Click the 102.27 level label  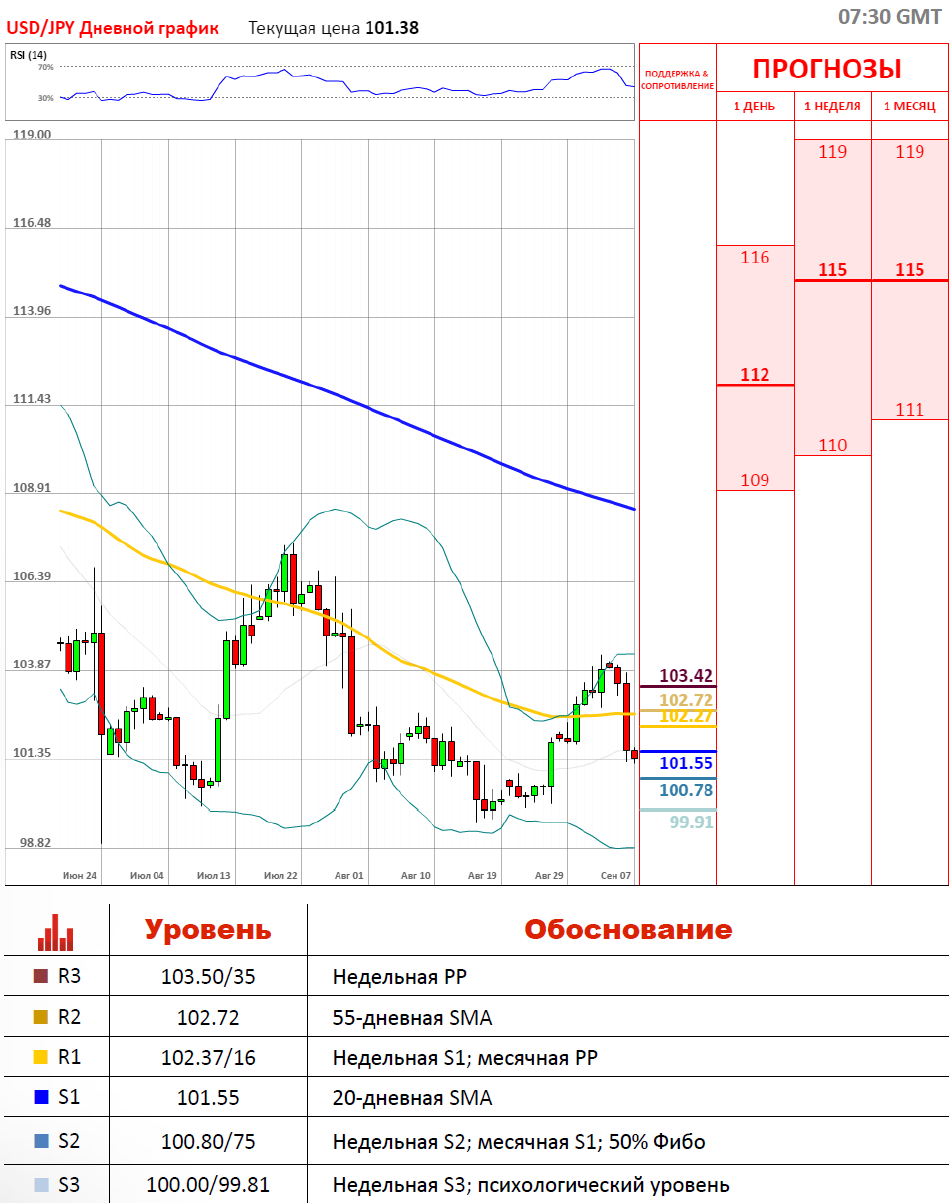[687, 716]
